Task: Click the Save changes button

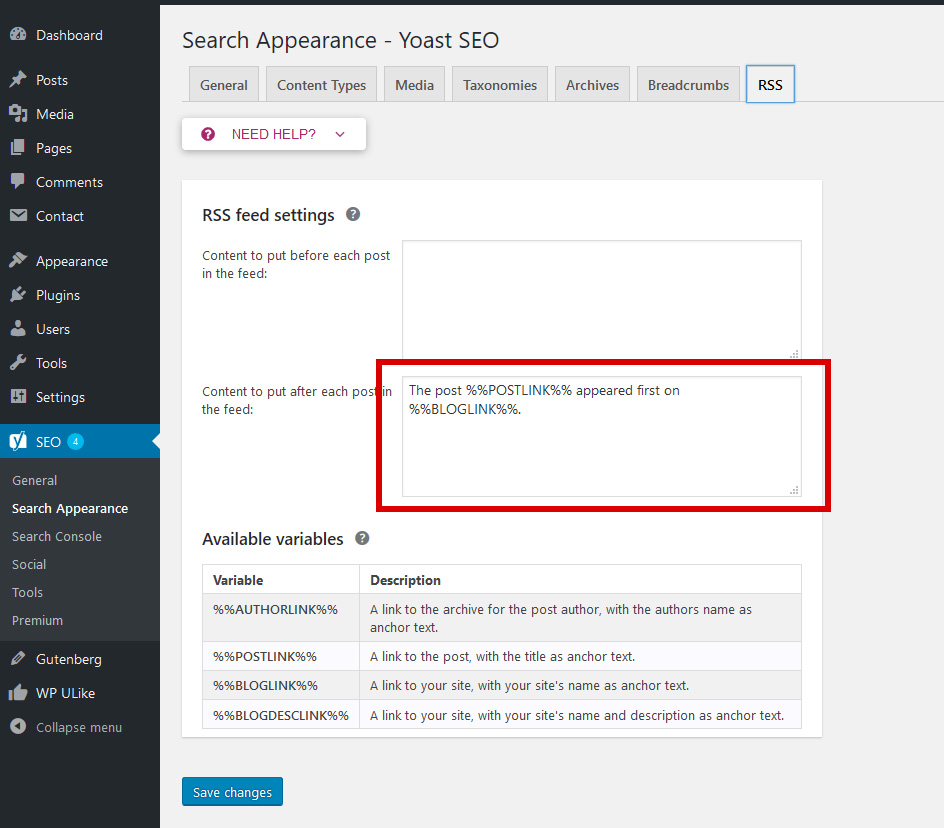Action: pyautogui.click(x=232, y=791)
